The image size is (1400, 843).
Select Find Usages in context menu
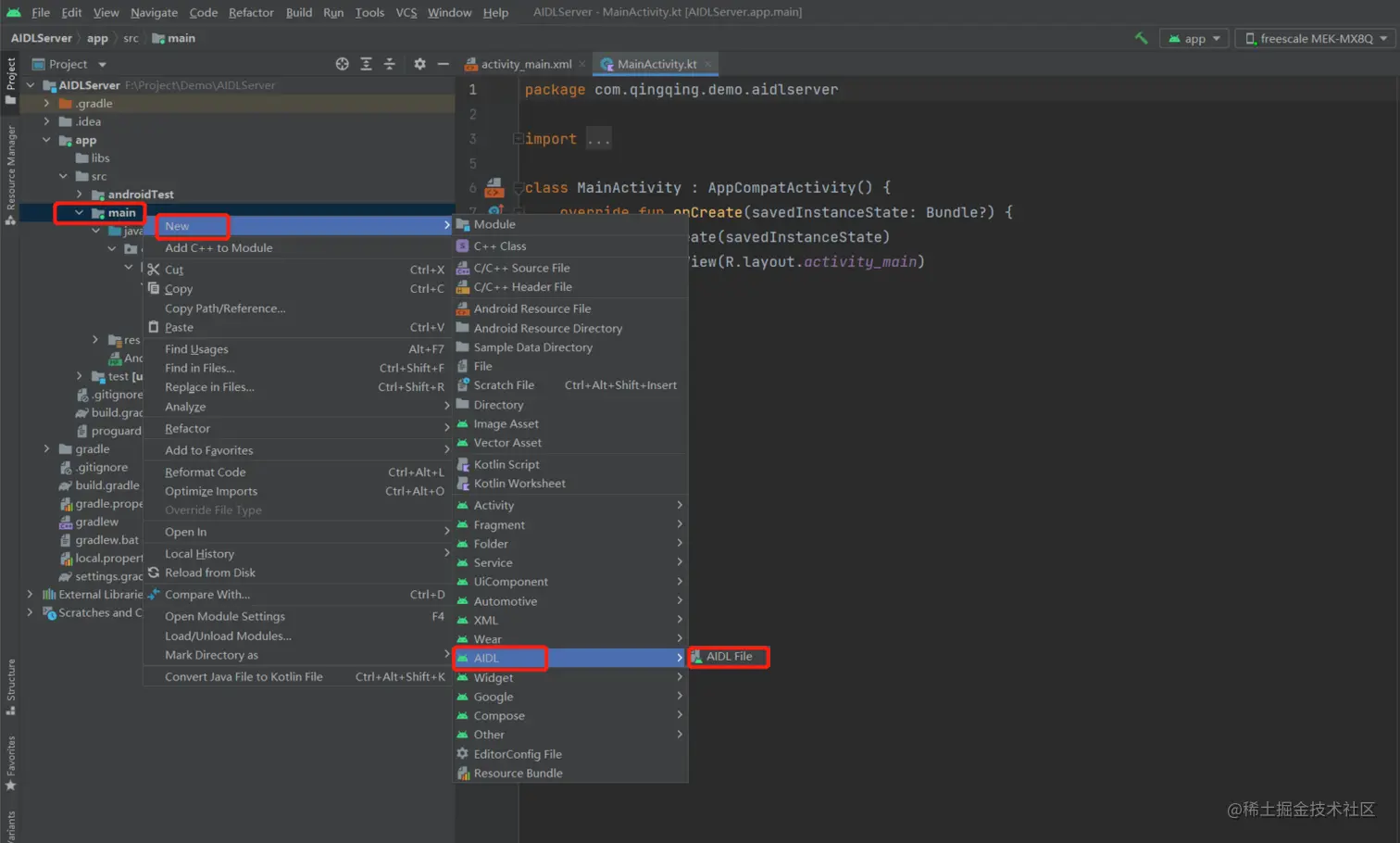[x=298, y=349]
